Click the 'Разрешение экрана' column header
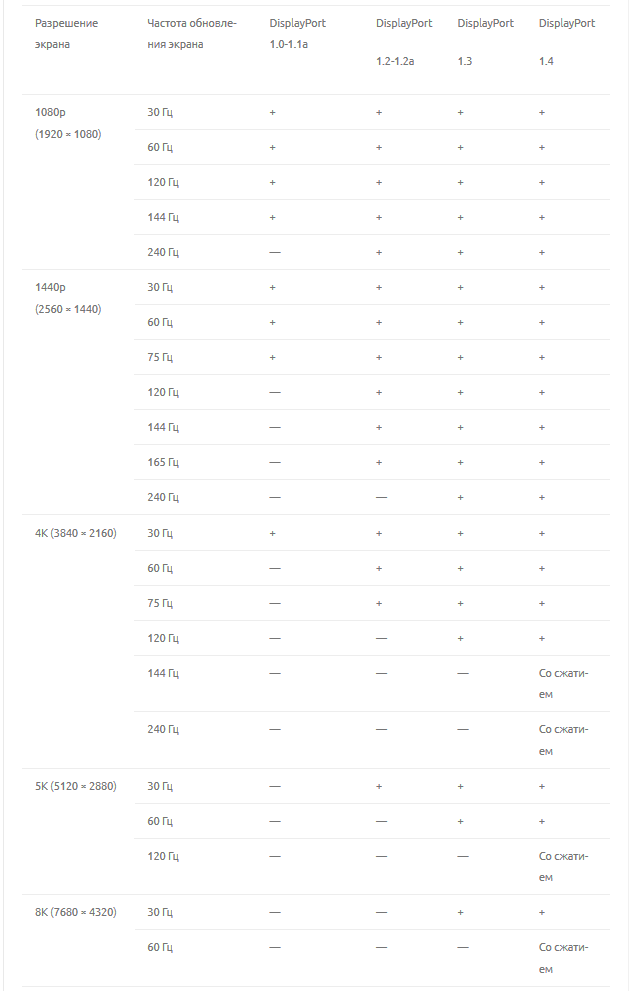 pos(66,33)
